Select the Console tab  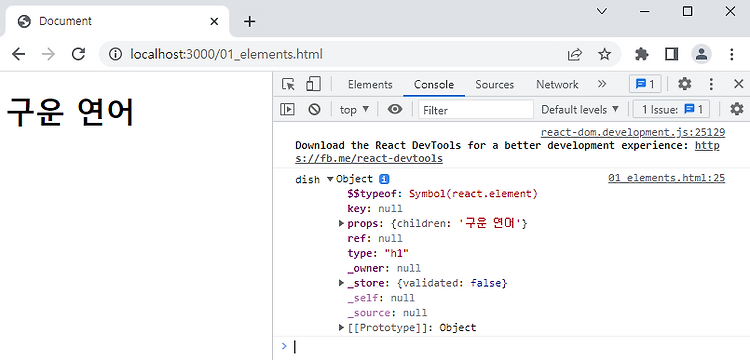pos(434,85)
